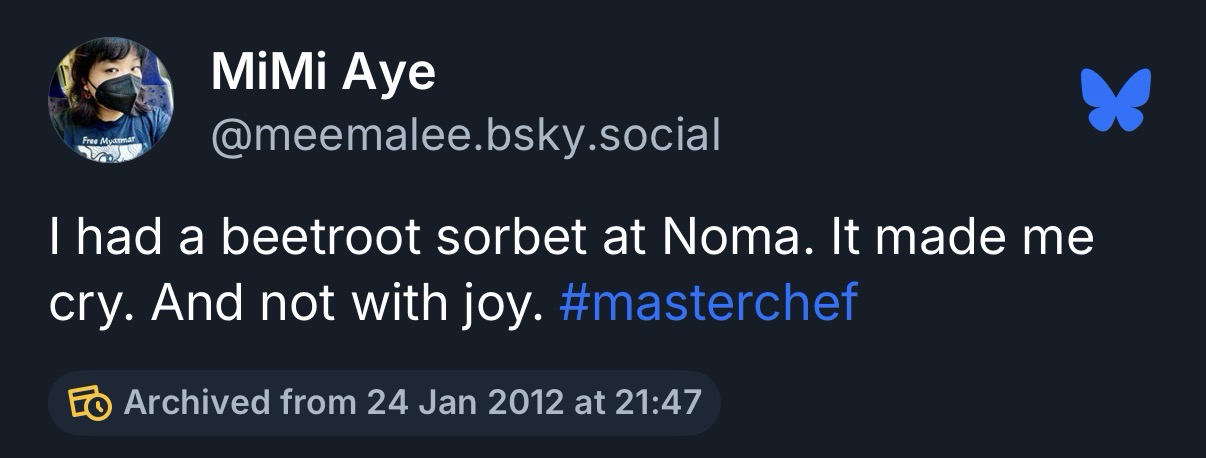The height and width of the screenshot is (458, 1206).
Task: Open the @meemalee.bsky.social handle link
Action: tap(465, 134)
